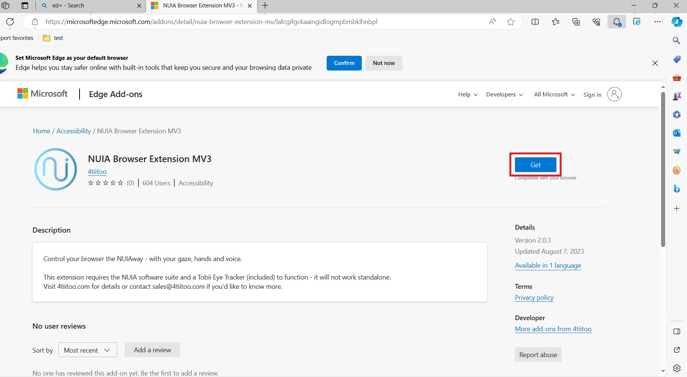This screenshot has width=687, height=377.
Task: Click the Add a review button
Action: click(x=152, y=350)
